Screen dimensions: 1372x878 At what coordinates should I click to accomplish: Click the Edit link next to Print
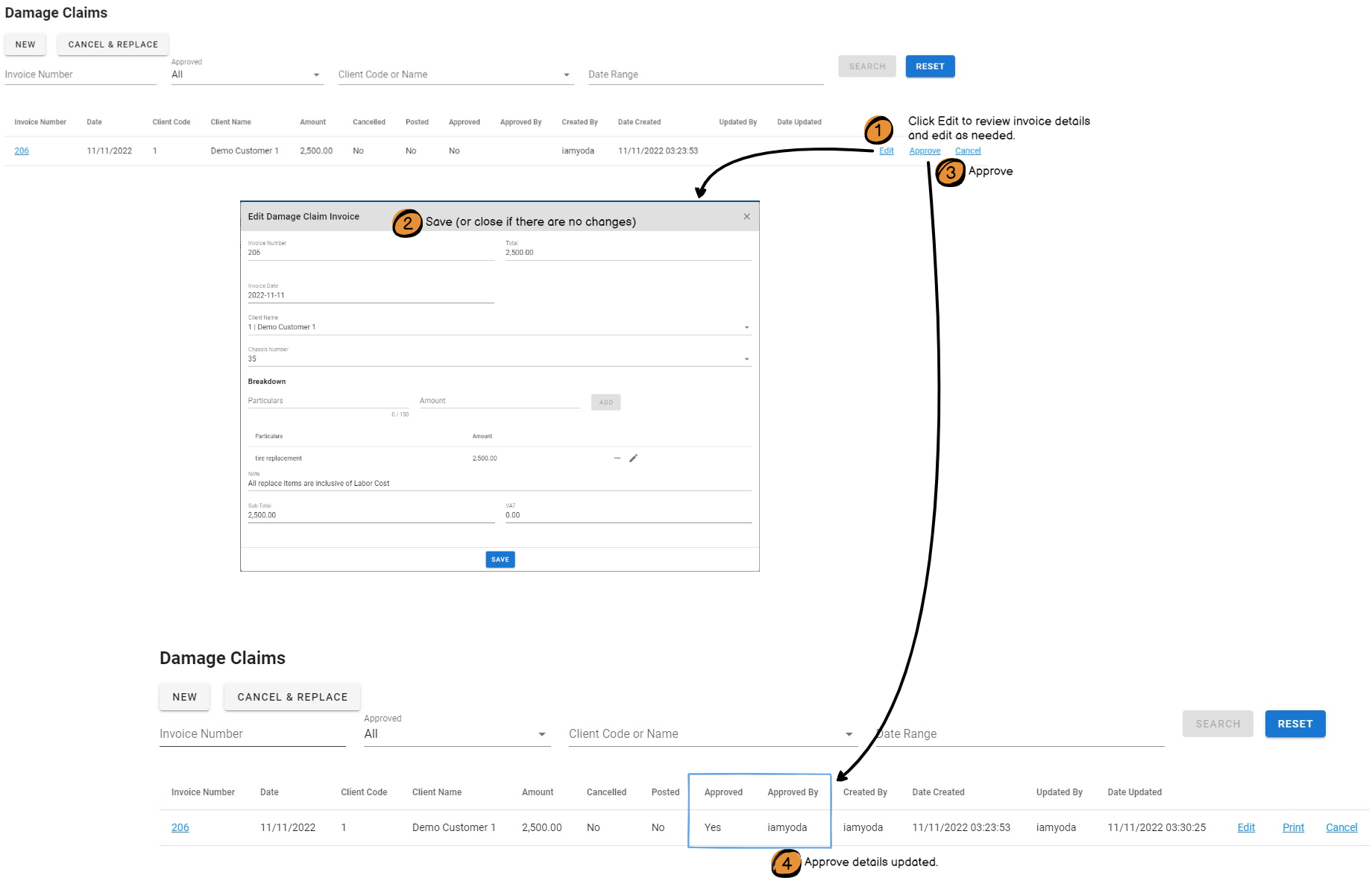1246,827
